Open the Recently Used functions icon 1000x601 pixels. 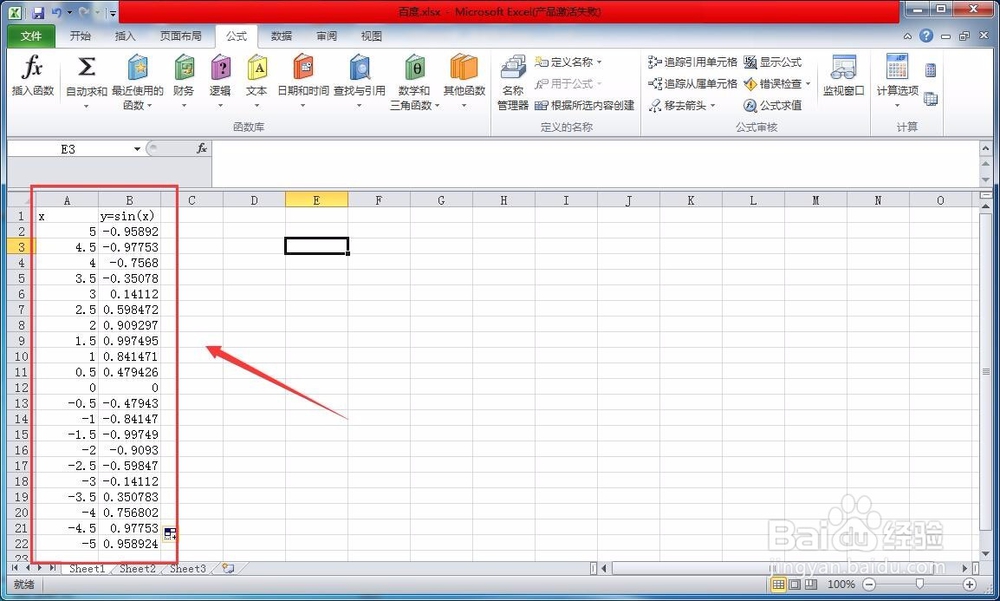coord(137,68)
